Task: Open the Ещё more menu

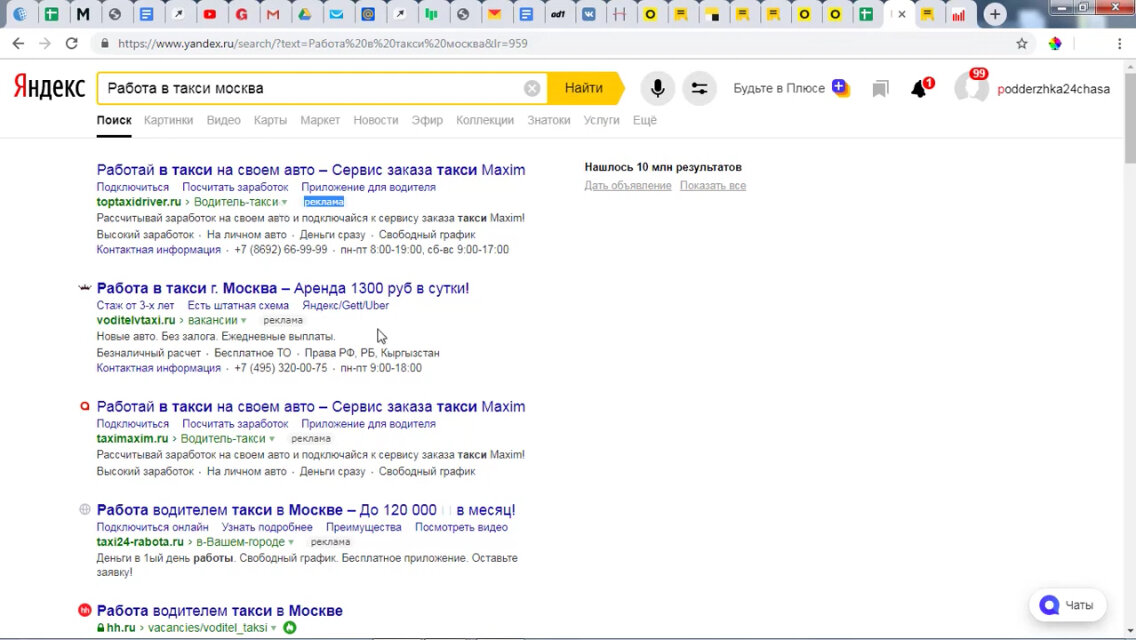Action: (645, 120)
